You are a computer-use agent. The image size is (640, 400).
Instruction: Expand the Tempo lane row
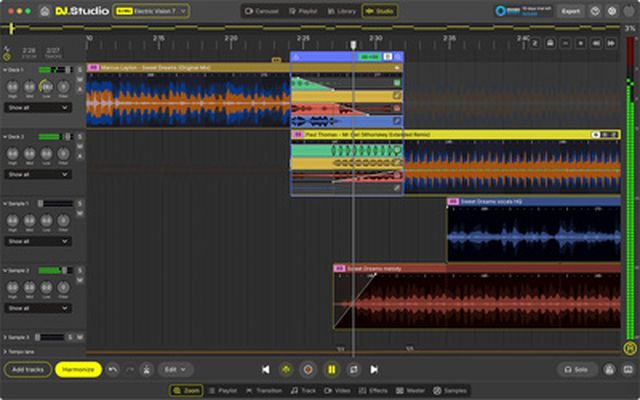5,352
